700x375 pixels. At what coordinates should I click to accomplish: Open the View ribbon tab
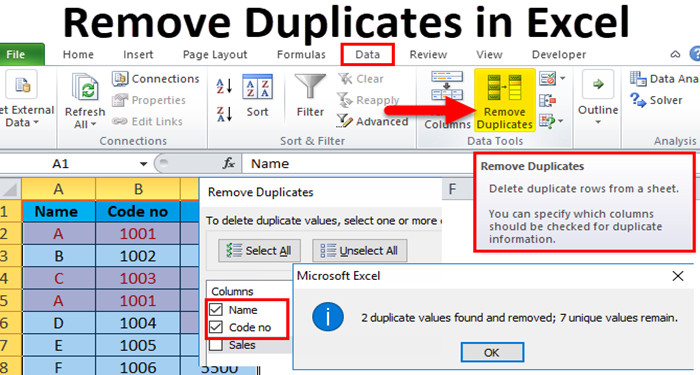pyautogui.click(x=489, y=54)
